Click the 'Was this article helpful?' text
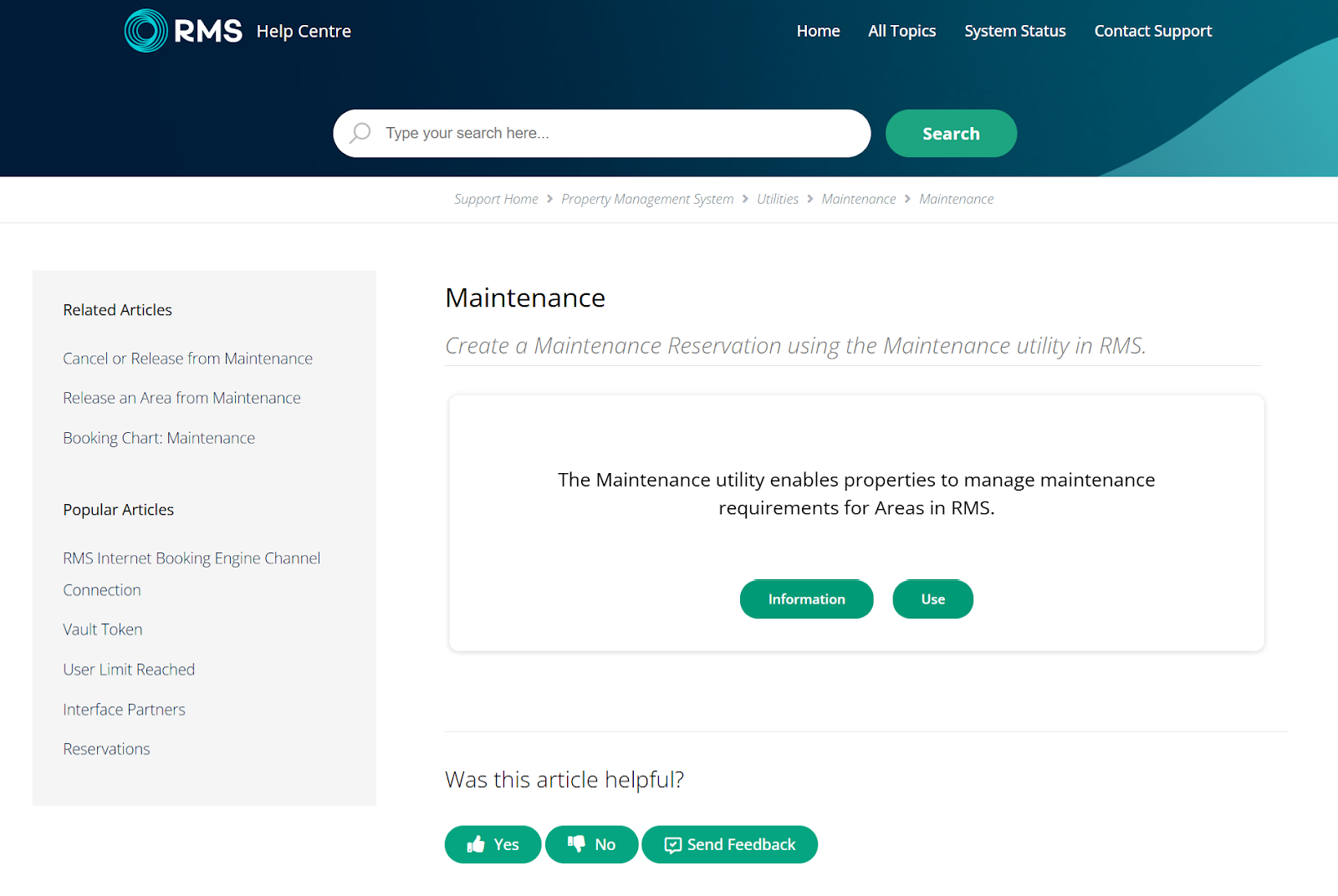This screenshot has height=896, width=1338. pyautogui.click(x=564, y=780)
